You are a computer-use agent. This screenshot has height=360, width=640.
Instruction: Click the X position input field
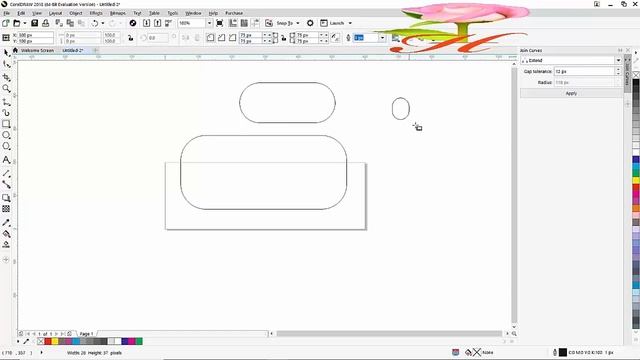point(36,36)
